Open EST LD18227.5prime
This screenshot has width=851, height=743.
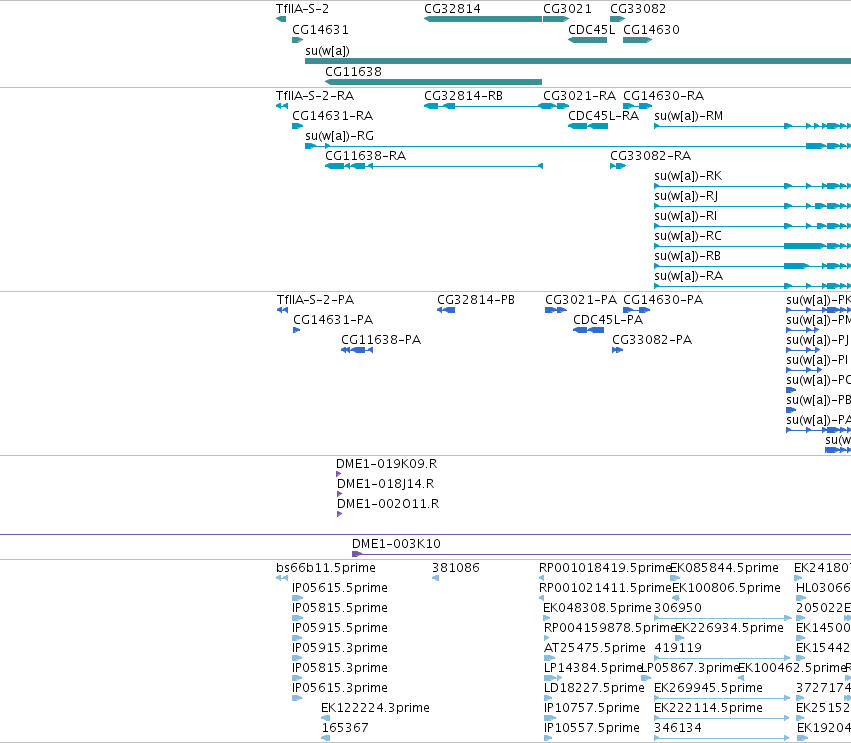coord(594,688)
